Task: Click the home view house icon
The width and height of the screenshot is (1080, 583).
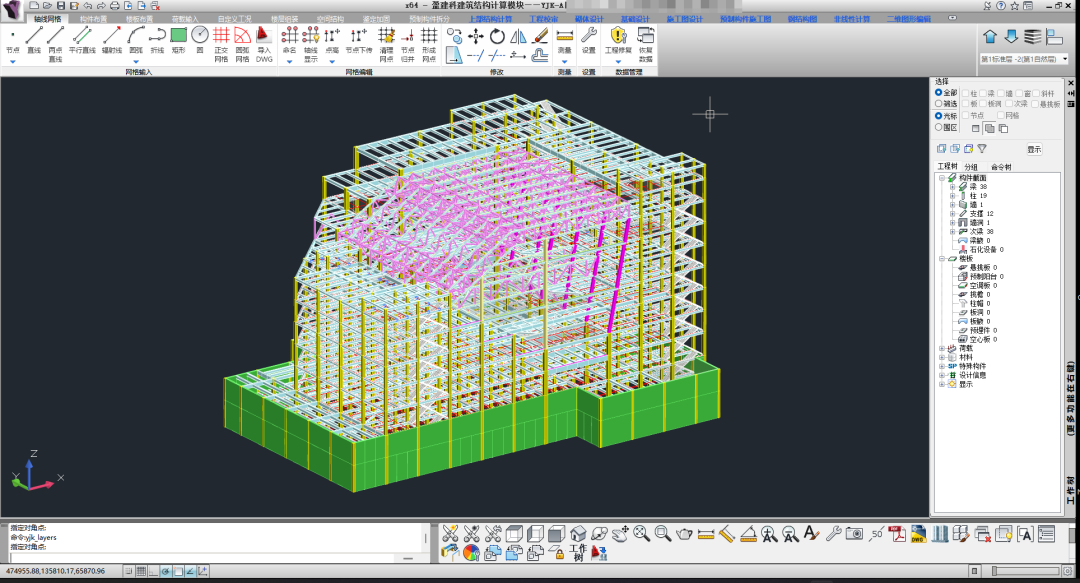Action: pos(578,533)
